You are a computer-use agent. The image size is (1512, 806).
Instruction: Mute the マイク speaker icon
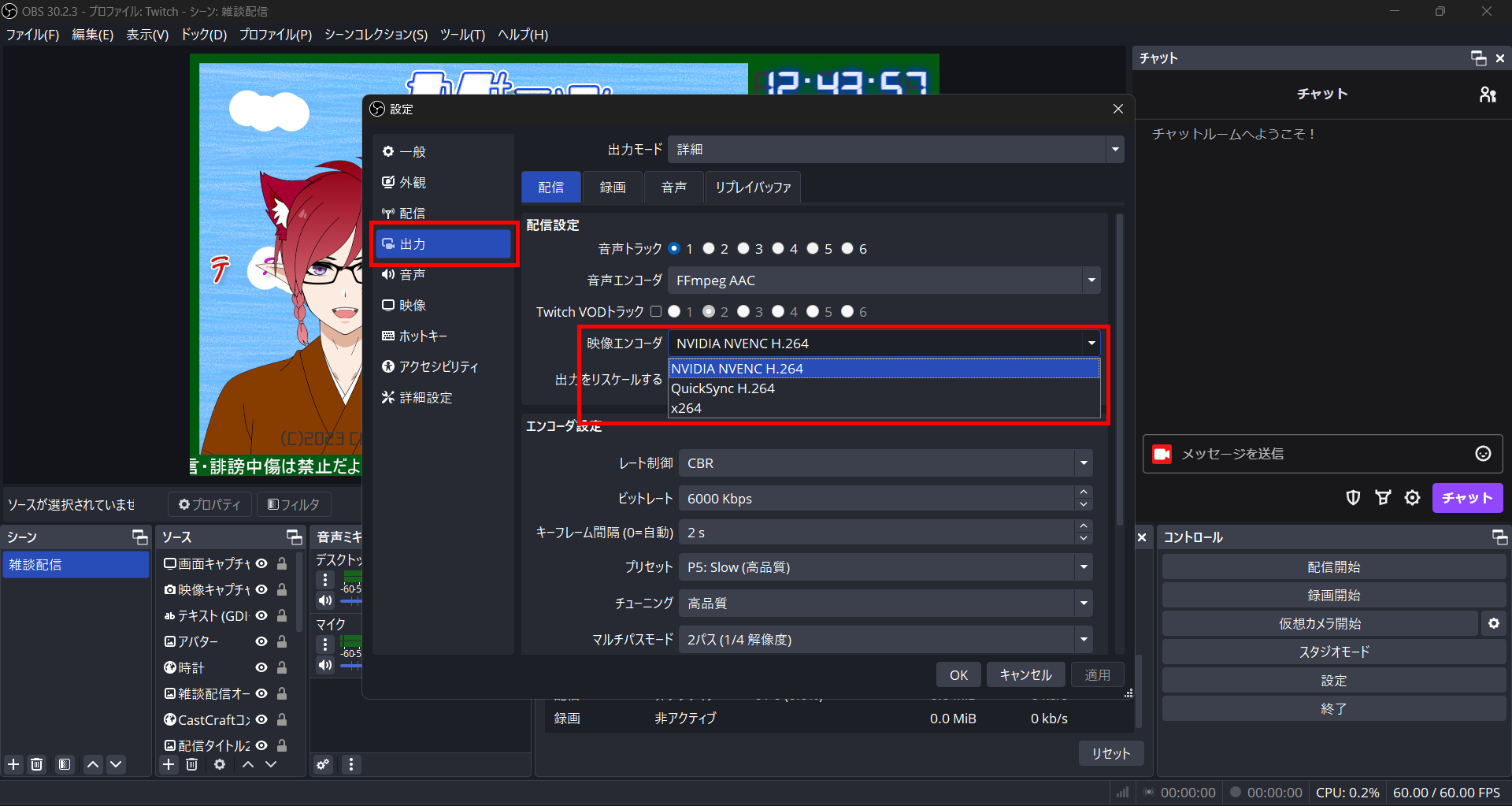(325, 665)
